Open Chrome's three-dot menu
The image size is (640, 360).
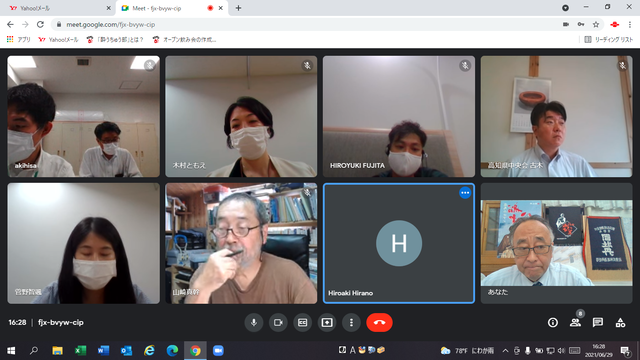[x=630, y=24]
